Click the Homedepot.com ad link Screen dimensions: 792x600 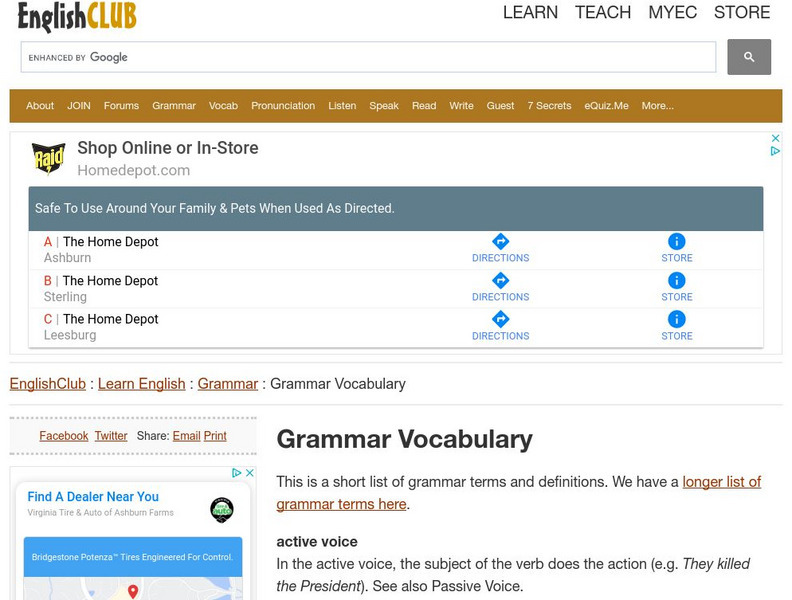pyautogui.click(x=133, y=170)
